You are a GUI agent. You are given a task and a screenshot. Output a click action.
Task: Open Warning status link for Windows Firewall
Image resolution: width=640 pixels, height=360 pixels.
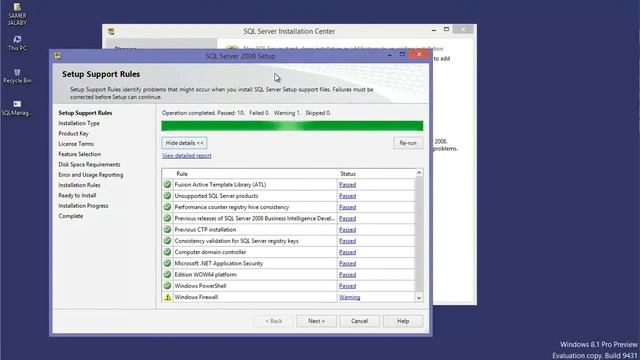click(349, 297)
